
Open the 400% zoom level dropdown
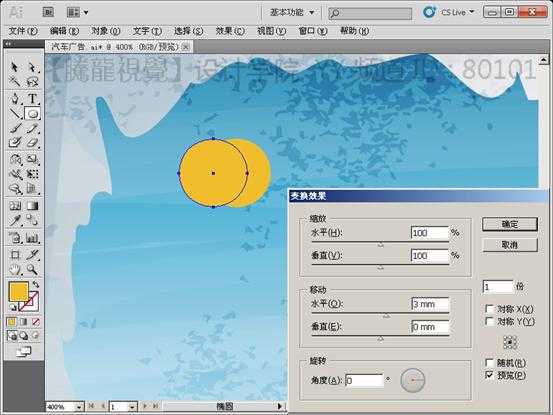[x=79, y=407]
